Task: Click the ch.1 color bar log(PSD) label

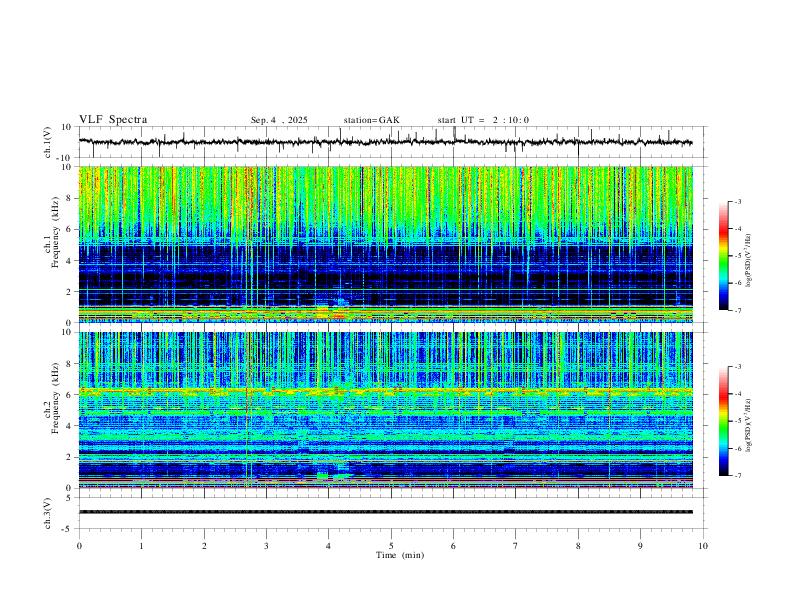Action: click(749, 261)
